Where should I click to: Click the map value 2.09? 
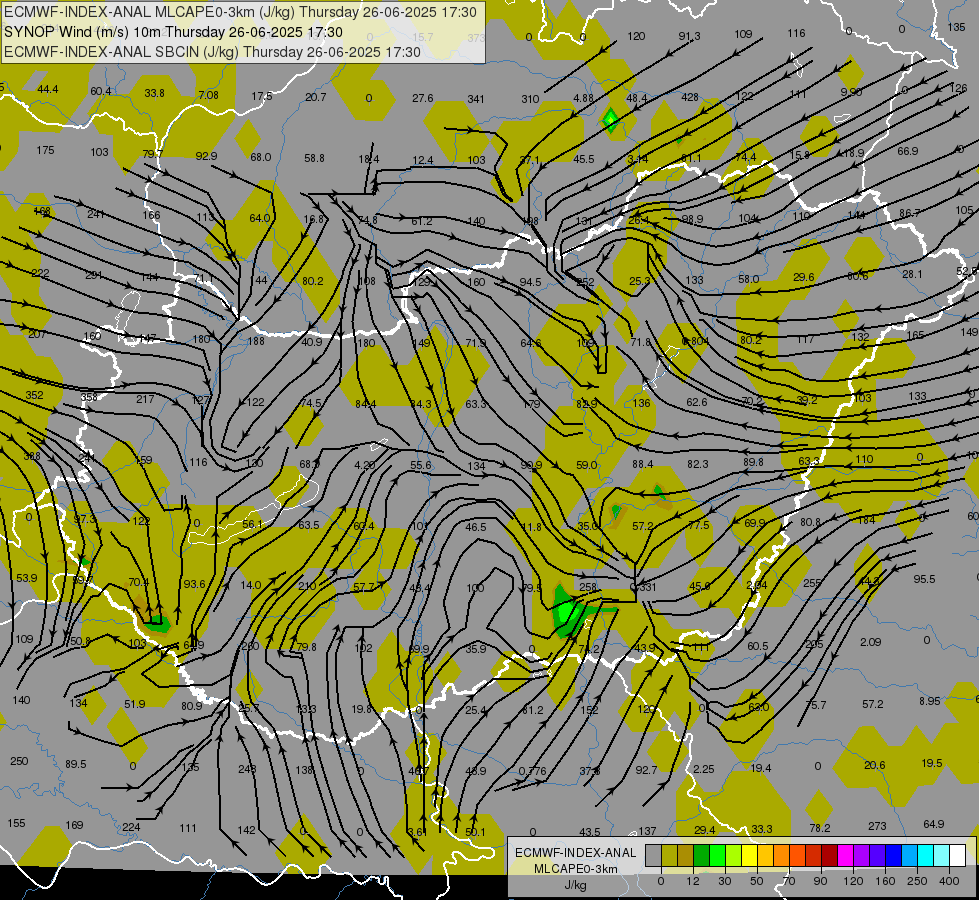point(870,641)
